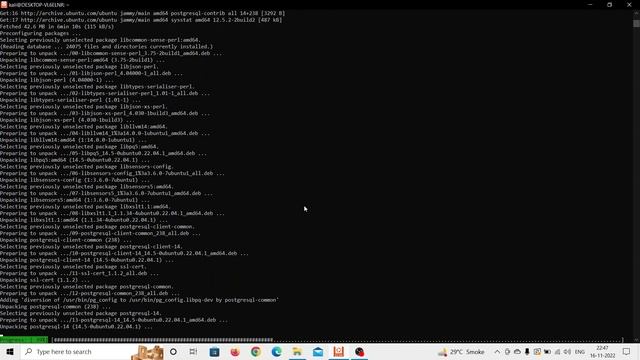The image size is (640, 360).
Task: Click the 'Get:17' sysstat download line
Action: point(141,20)
